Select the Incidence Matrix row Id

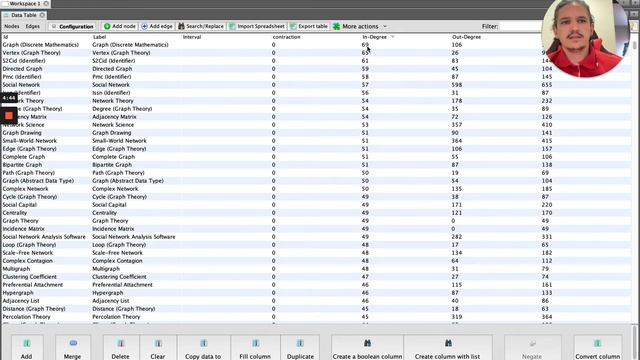(23, 229)
